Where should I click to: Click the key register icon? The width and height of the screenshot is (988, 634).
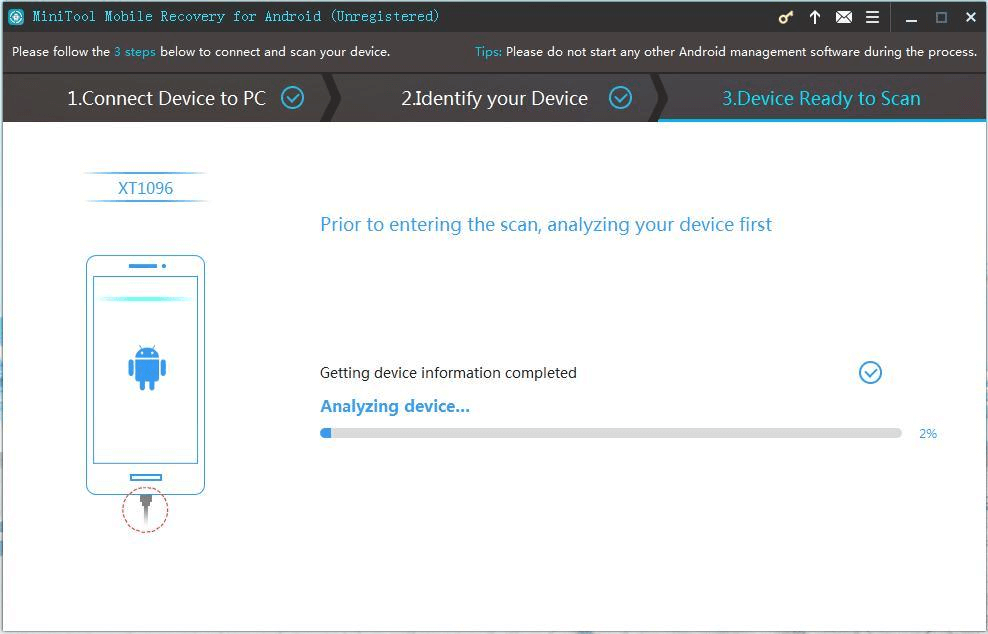point(785,17)
